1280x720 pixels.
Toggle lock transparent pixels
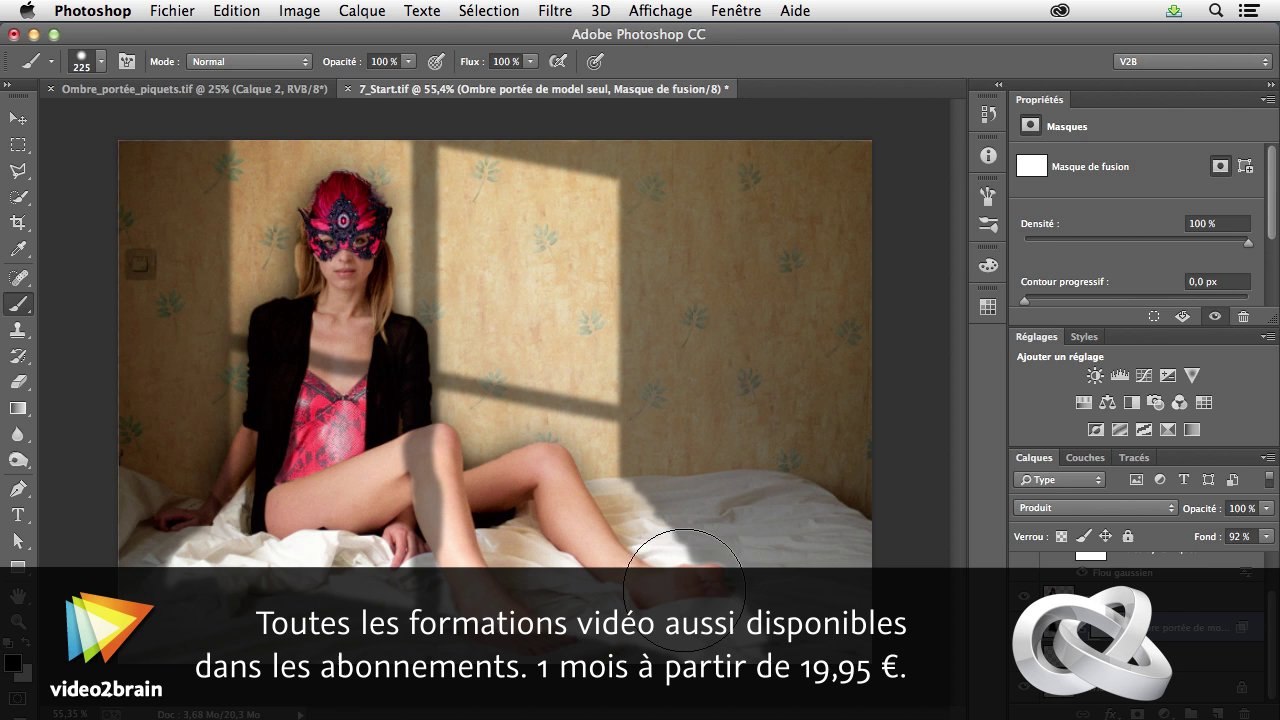[x=1061, y=536]
